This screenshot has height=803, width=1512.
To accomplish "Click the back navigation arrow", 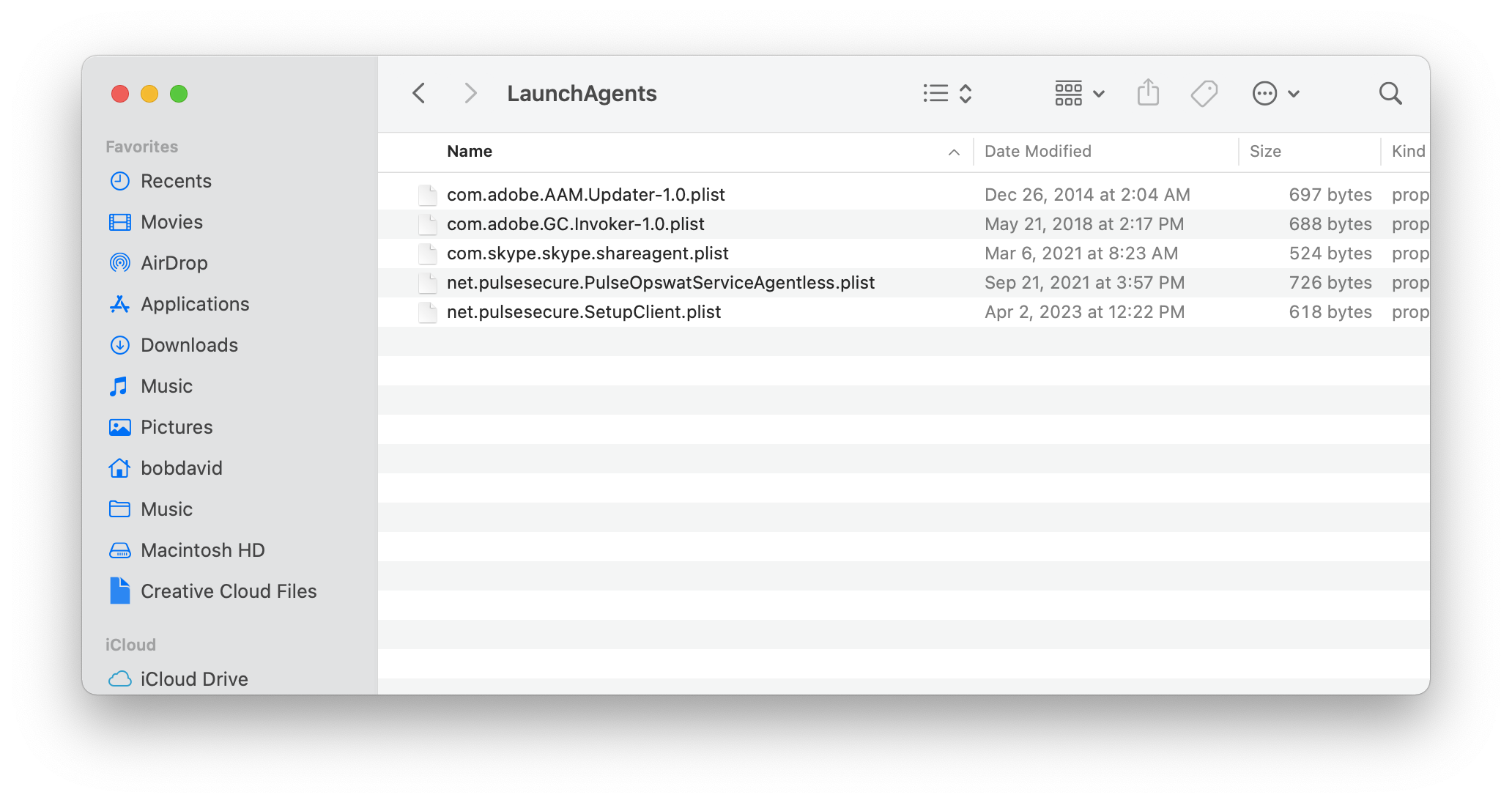I will tap(419, 94).
